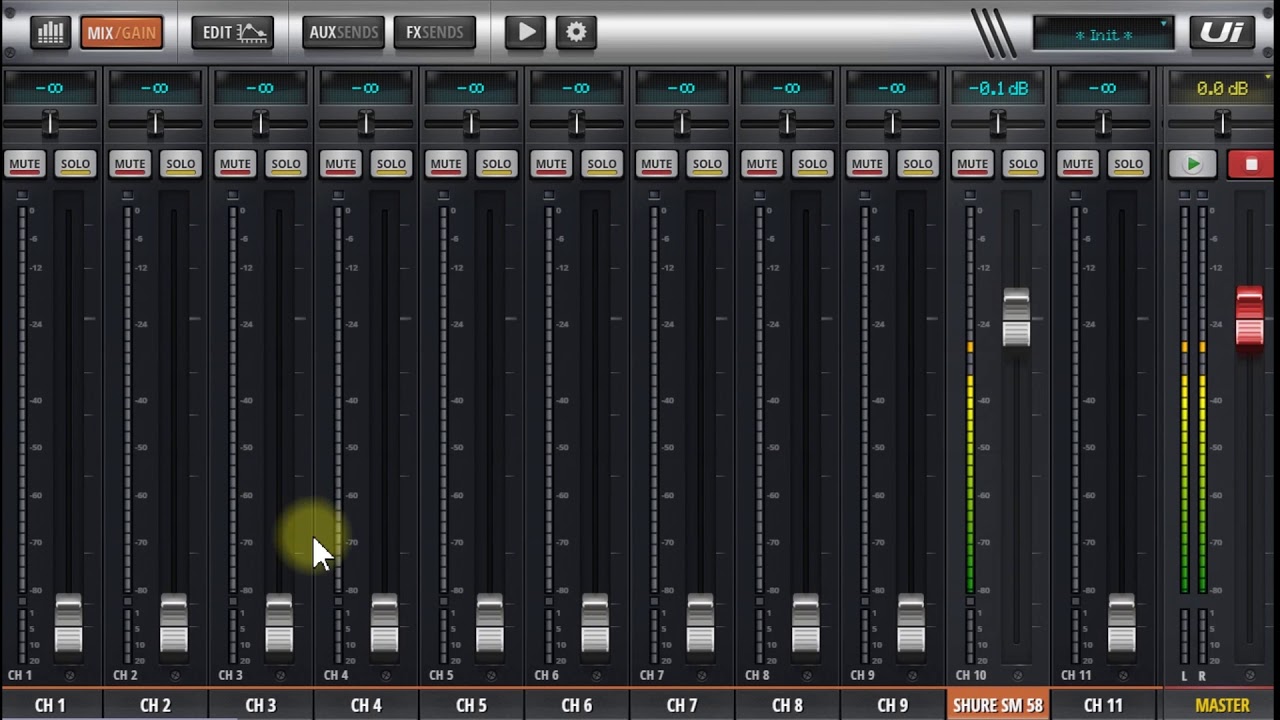Screen dimensions: 1280x720
Task: Select the CH 11 channel label
Action: [1103, 705]
